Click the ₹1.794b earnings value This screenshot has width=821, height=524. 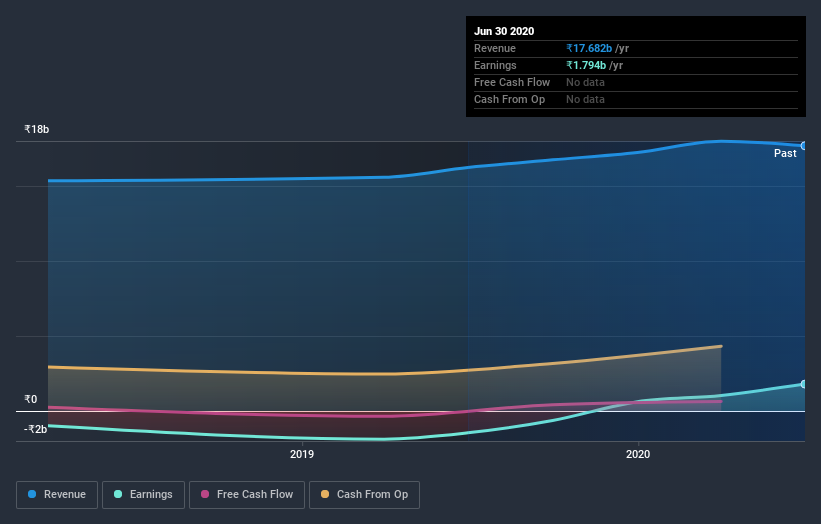(x=586, y=65)
